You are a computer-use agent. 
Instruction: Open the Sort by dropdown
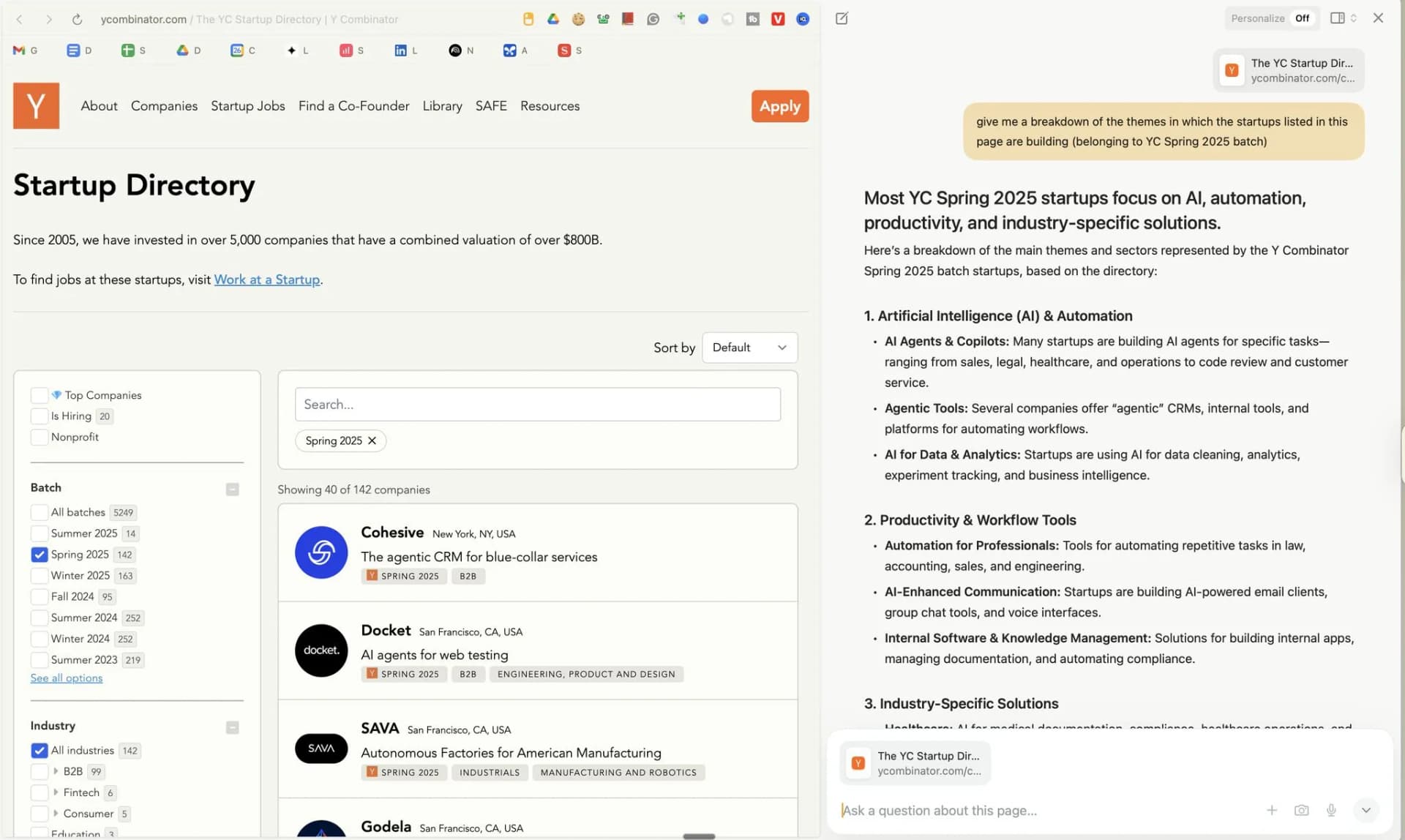pos(749,348)
